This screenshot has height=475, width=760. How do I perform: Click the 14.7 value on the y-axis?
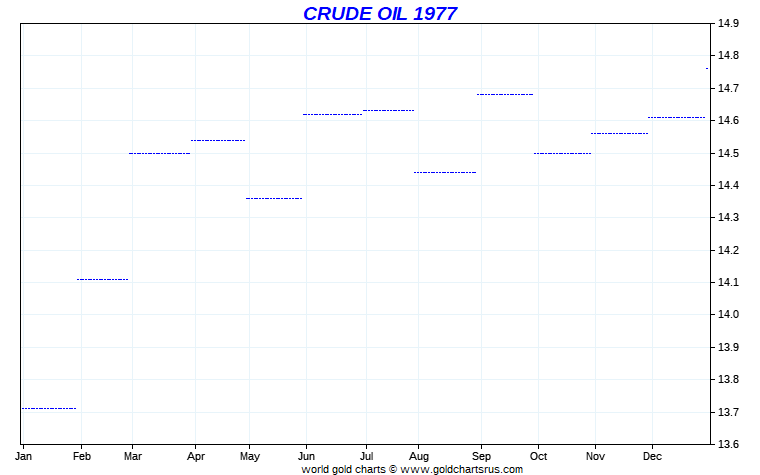pos(728,88)
